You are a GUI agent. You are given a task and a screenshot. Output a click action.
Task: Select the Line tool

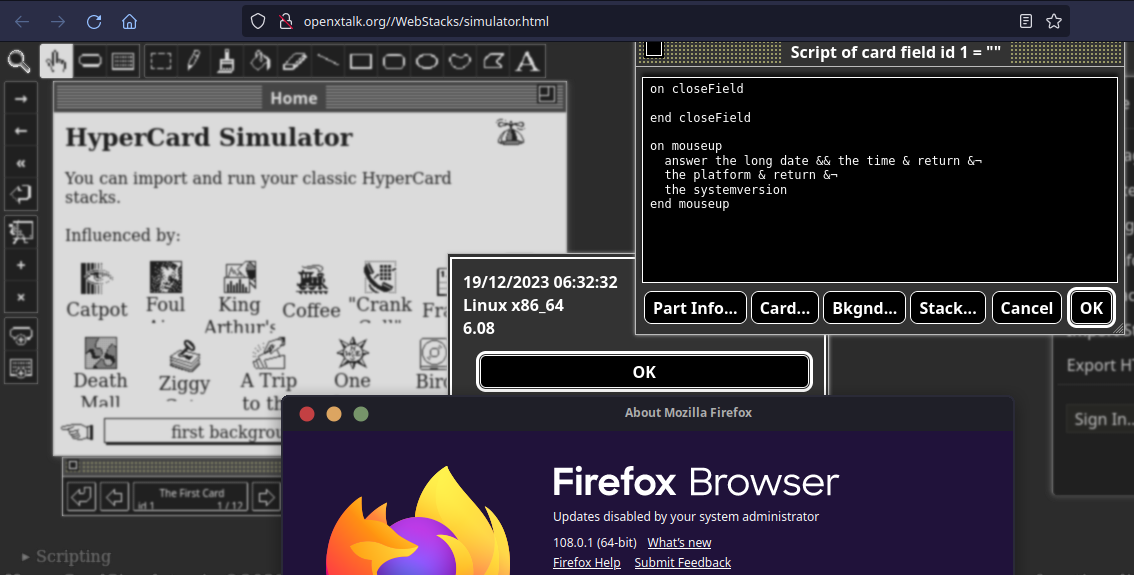click(327, 61)
